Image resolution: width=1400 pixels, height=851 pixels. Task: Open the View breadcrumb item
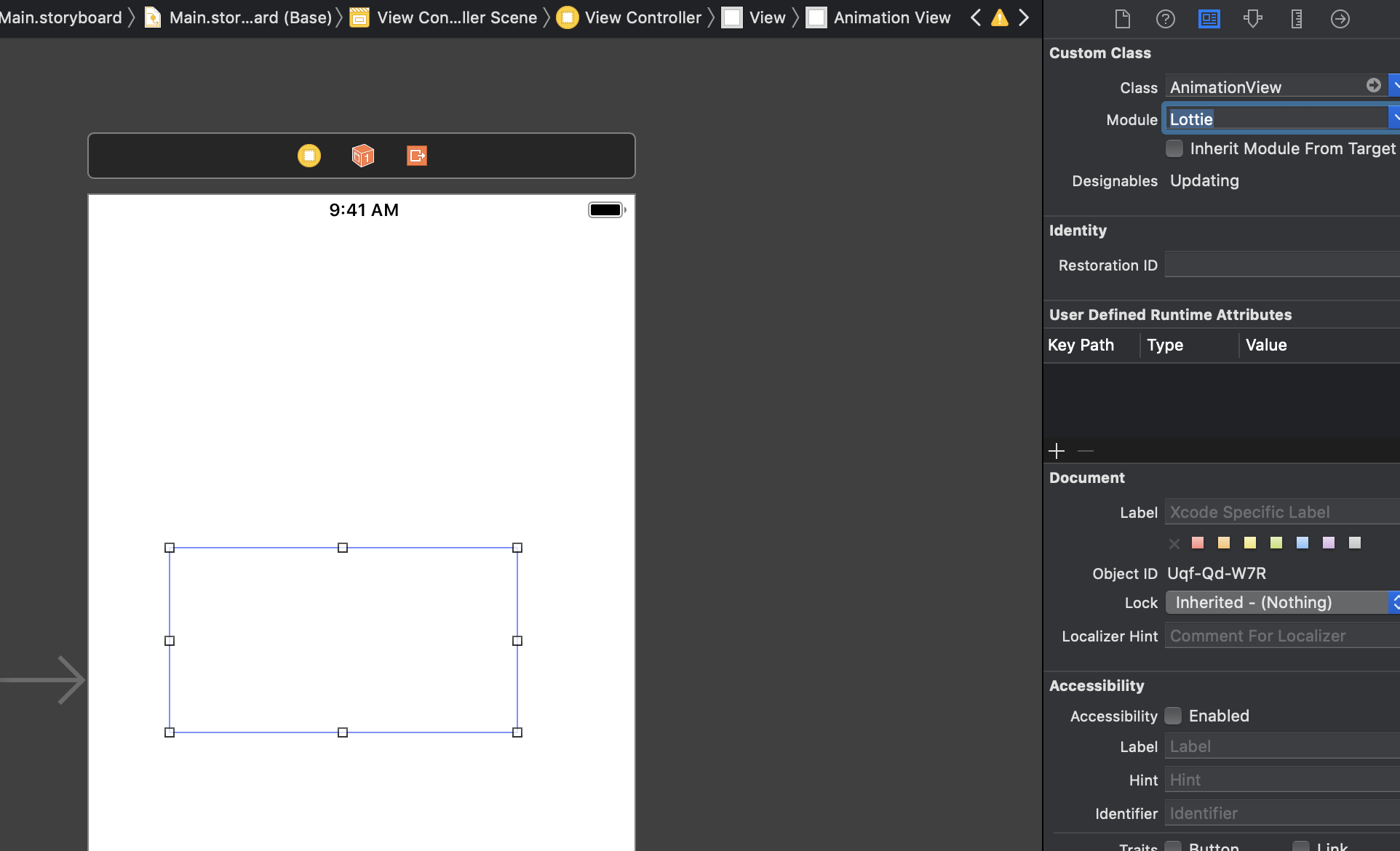tap(754, 17)
